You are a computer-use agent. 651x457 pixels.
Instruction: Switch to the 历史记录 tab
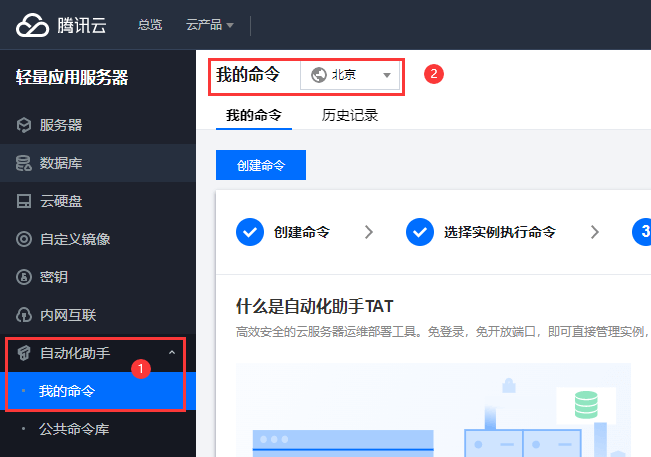point(350,115)
